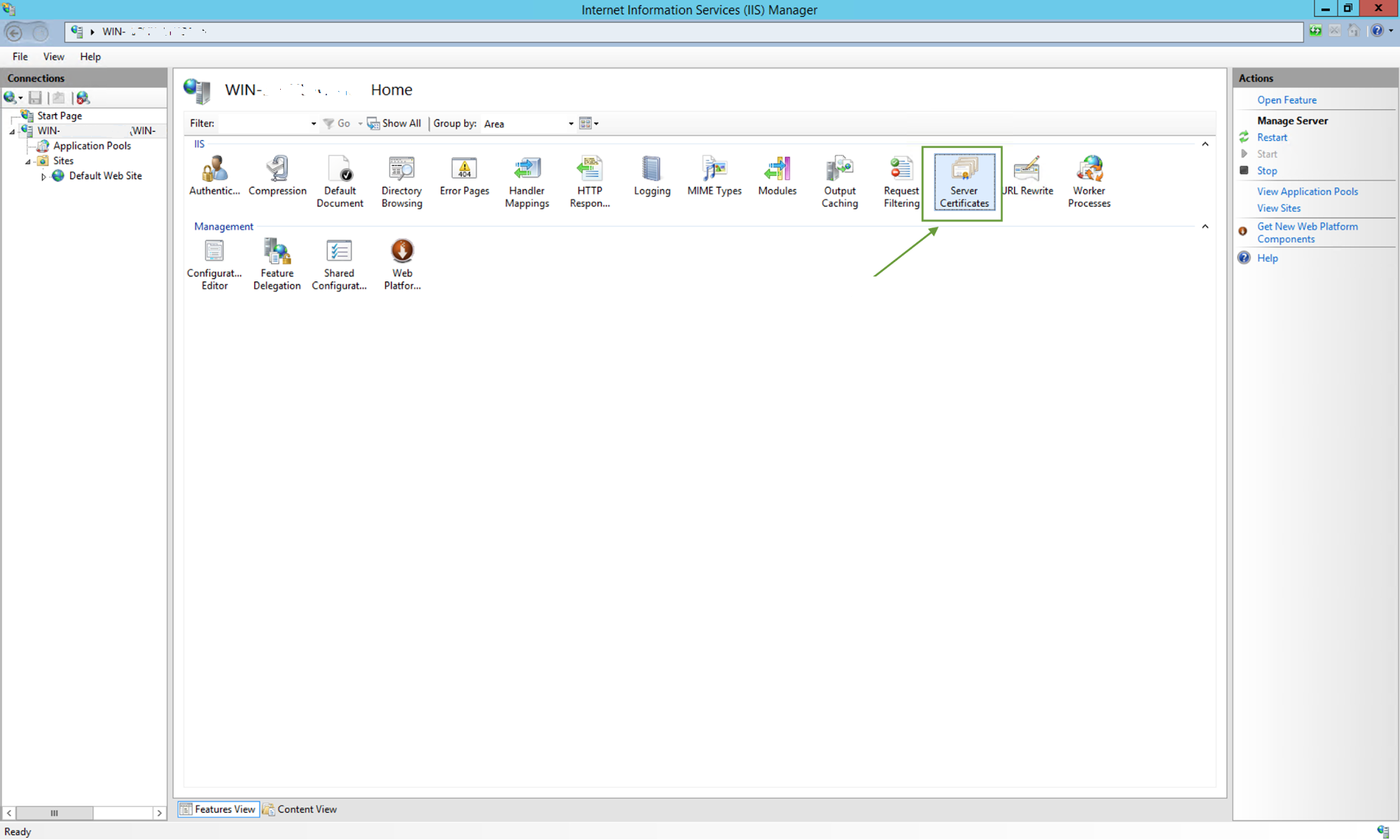
Task: Open the View menu
Action: 53,57
